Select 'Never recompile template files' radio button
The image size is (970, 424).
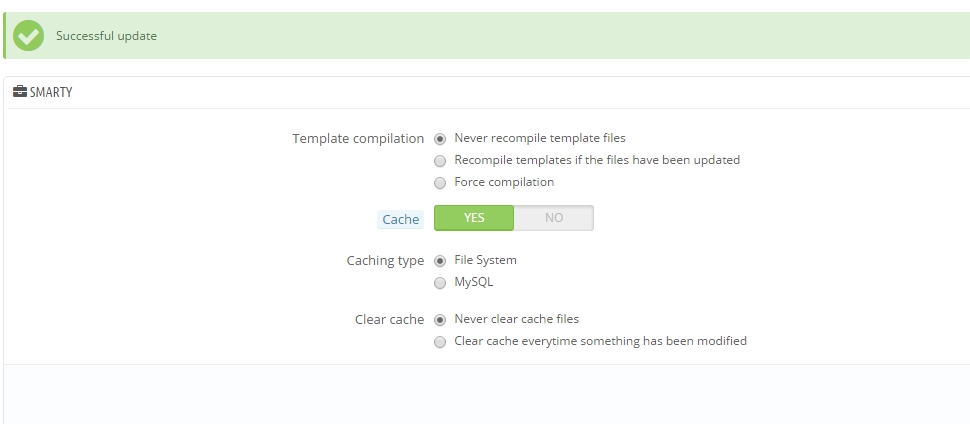tap(440, 139)
